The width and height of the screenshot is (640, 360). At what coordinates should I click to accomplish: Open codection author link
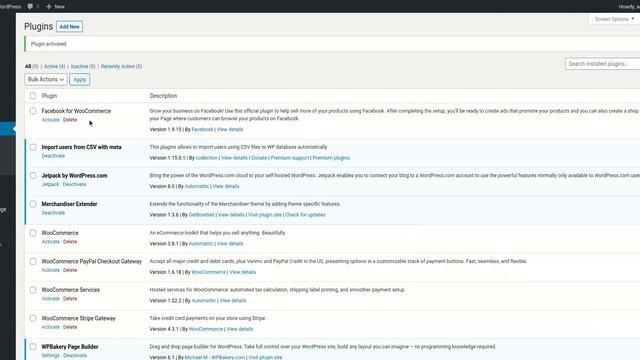click(207, 158)
